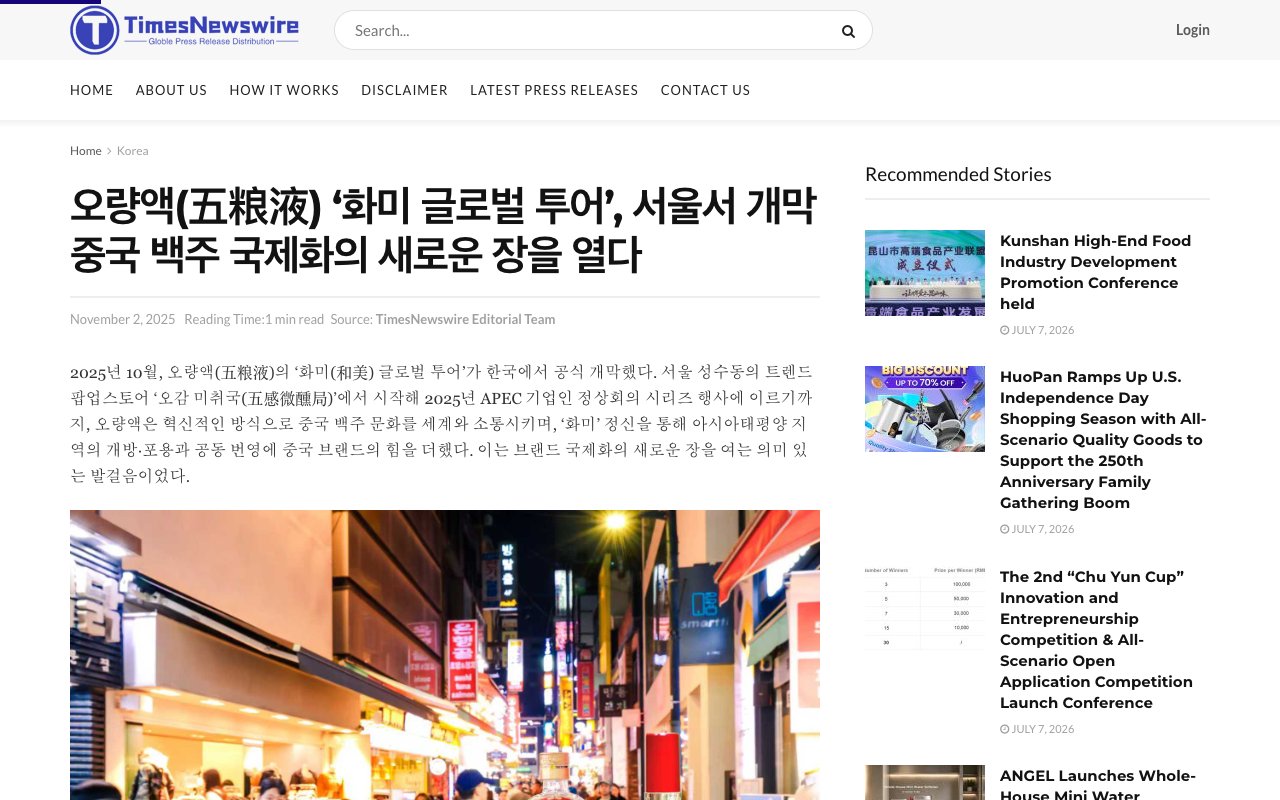The height and width of the screenshot is (800, 1280).
Task: Click the main article street photo
Action: click(x=445, y=655)
